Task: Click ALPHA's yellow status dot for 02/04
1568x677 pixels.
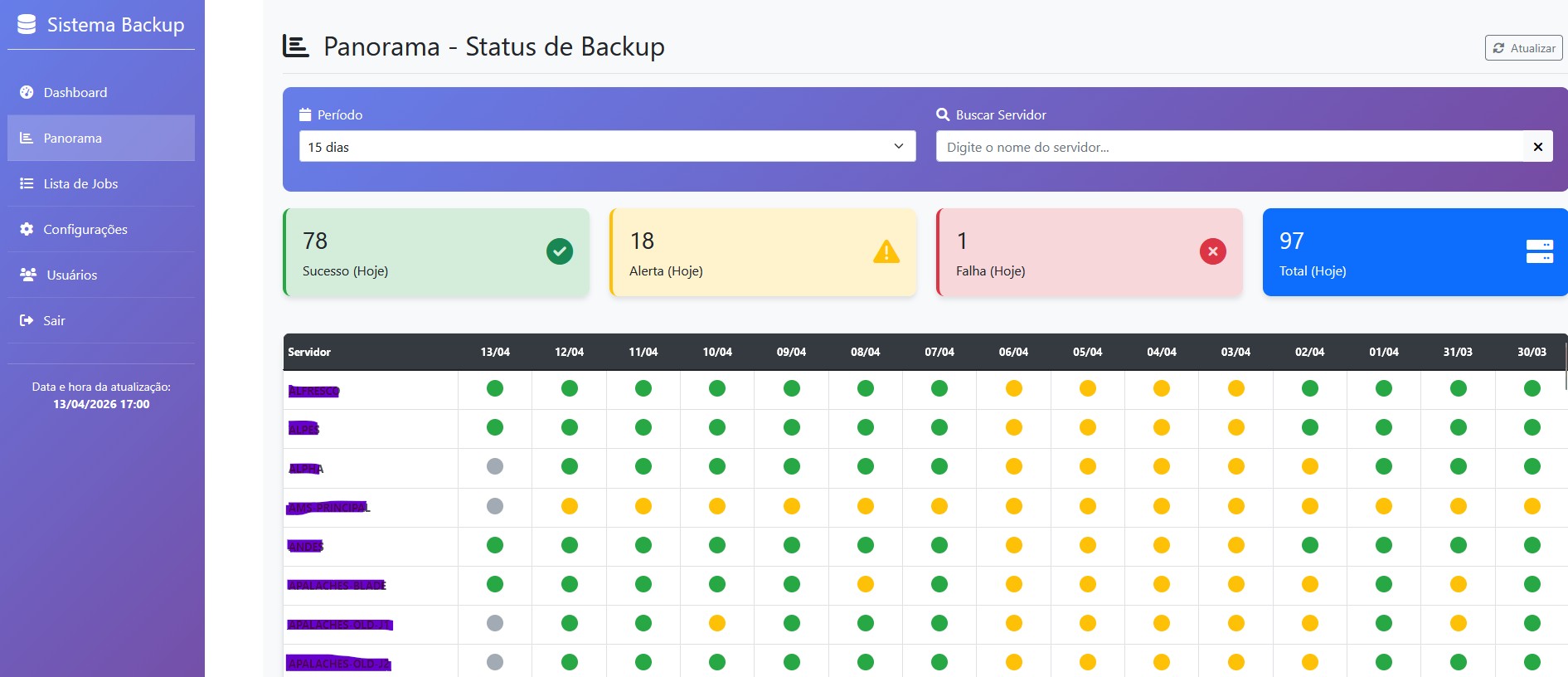Action: [x=1310, y=466]
